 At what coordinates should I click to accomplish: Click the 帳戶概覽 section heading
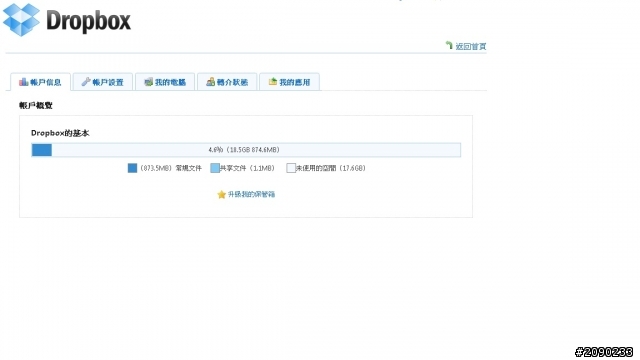coord(36,105)
